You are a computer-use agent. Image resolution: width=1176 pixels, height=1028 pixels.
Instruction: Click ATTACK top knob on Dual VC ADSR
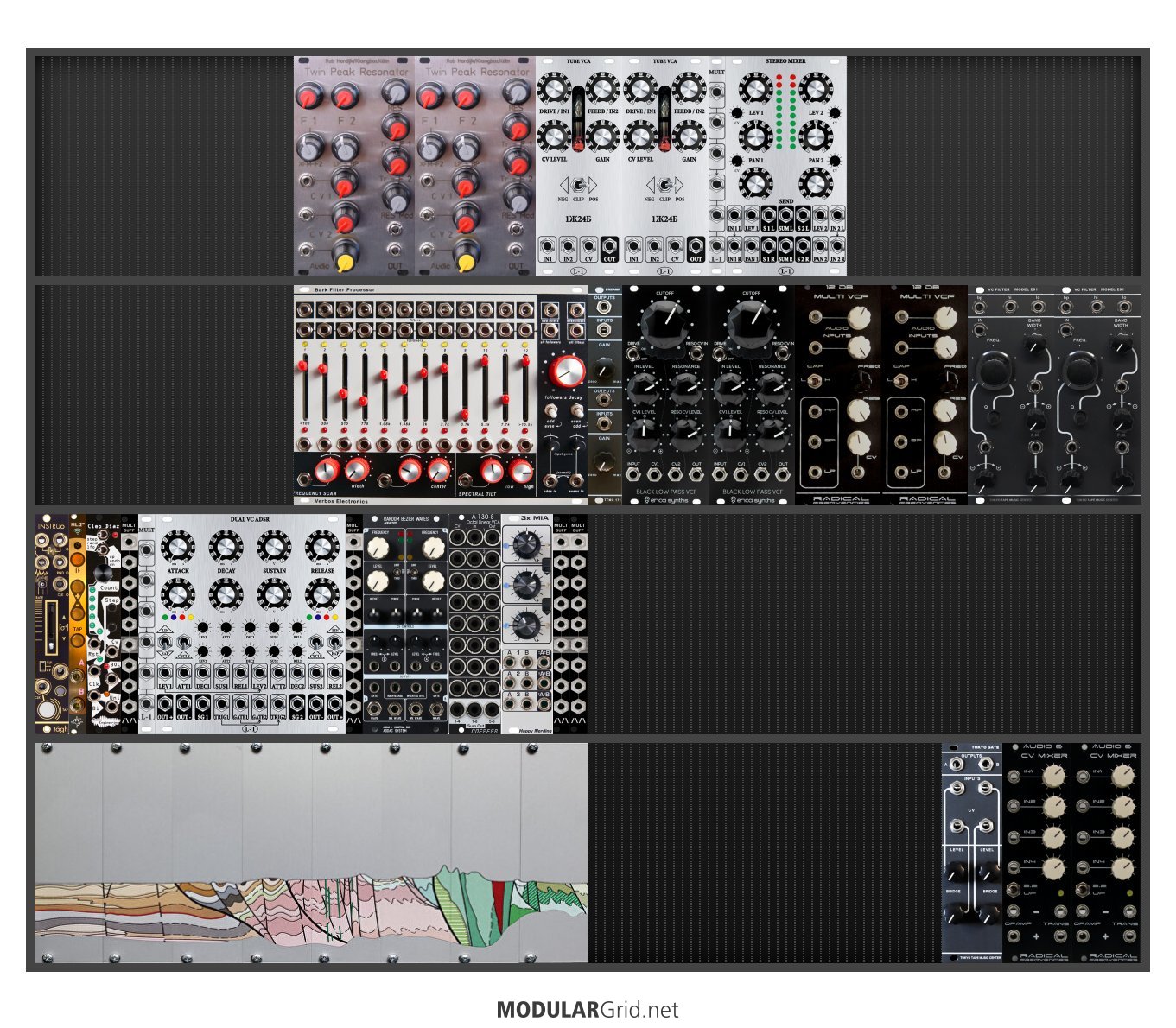177,548
